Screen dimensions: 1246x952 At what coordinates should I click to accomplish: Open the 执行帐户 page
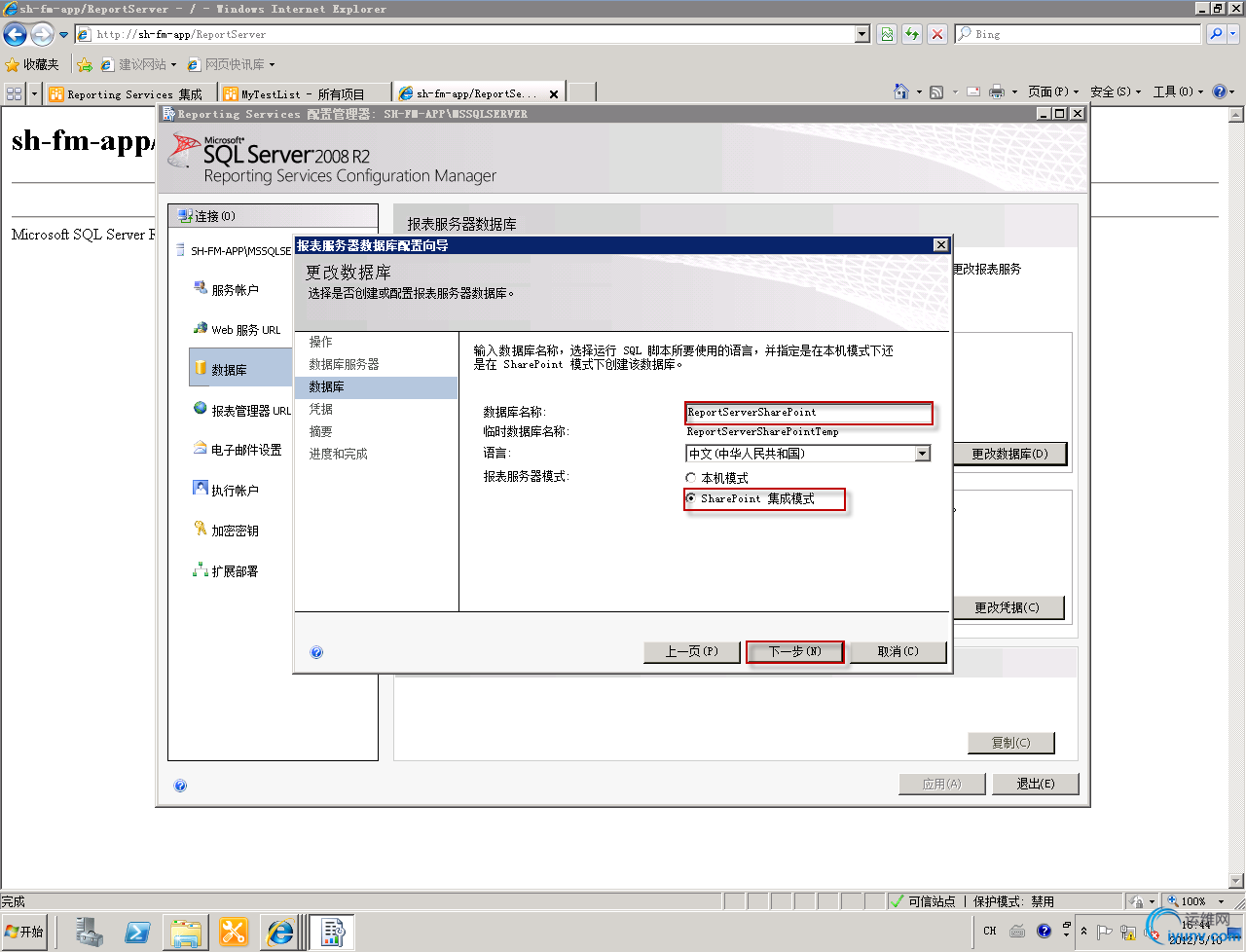[235, 491]
